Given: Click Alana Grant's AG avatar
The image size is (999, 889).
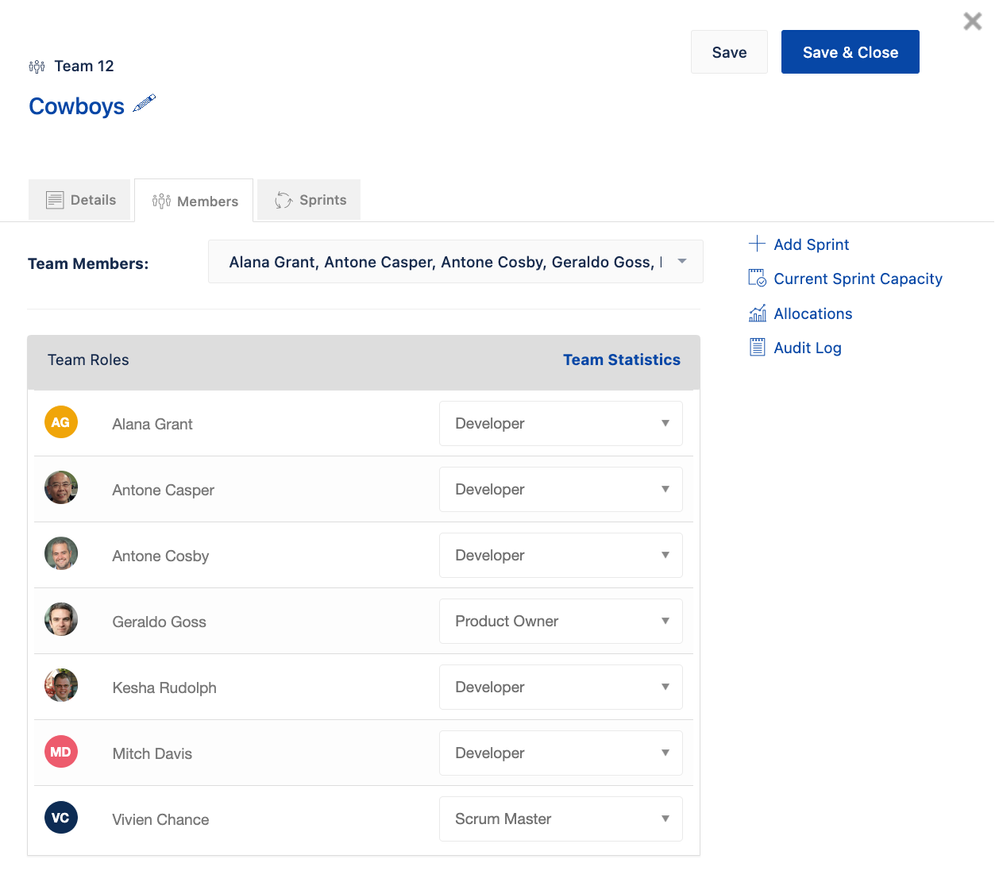Looking at the screenshot, I should point(61,423).
